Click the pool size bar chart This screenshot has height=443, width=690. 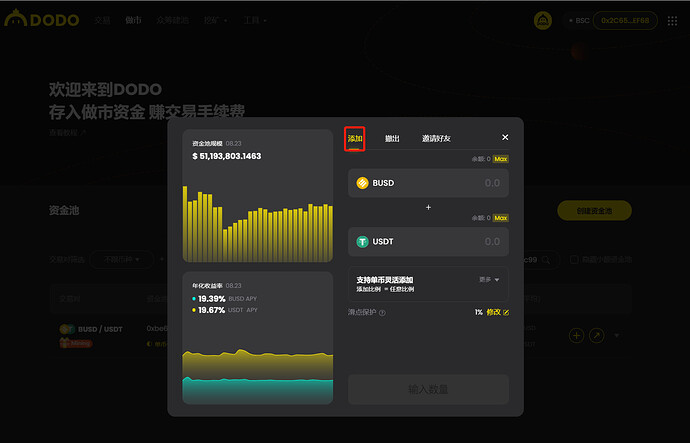(258, 224)
